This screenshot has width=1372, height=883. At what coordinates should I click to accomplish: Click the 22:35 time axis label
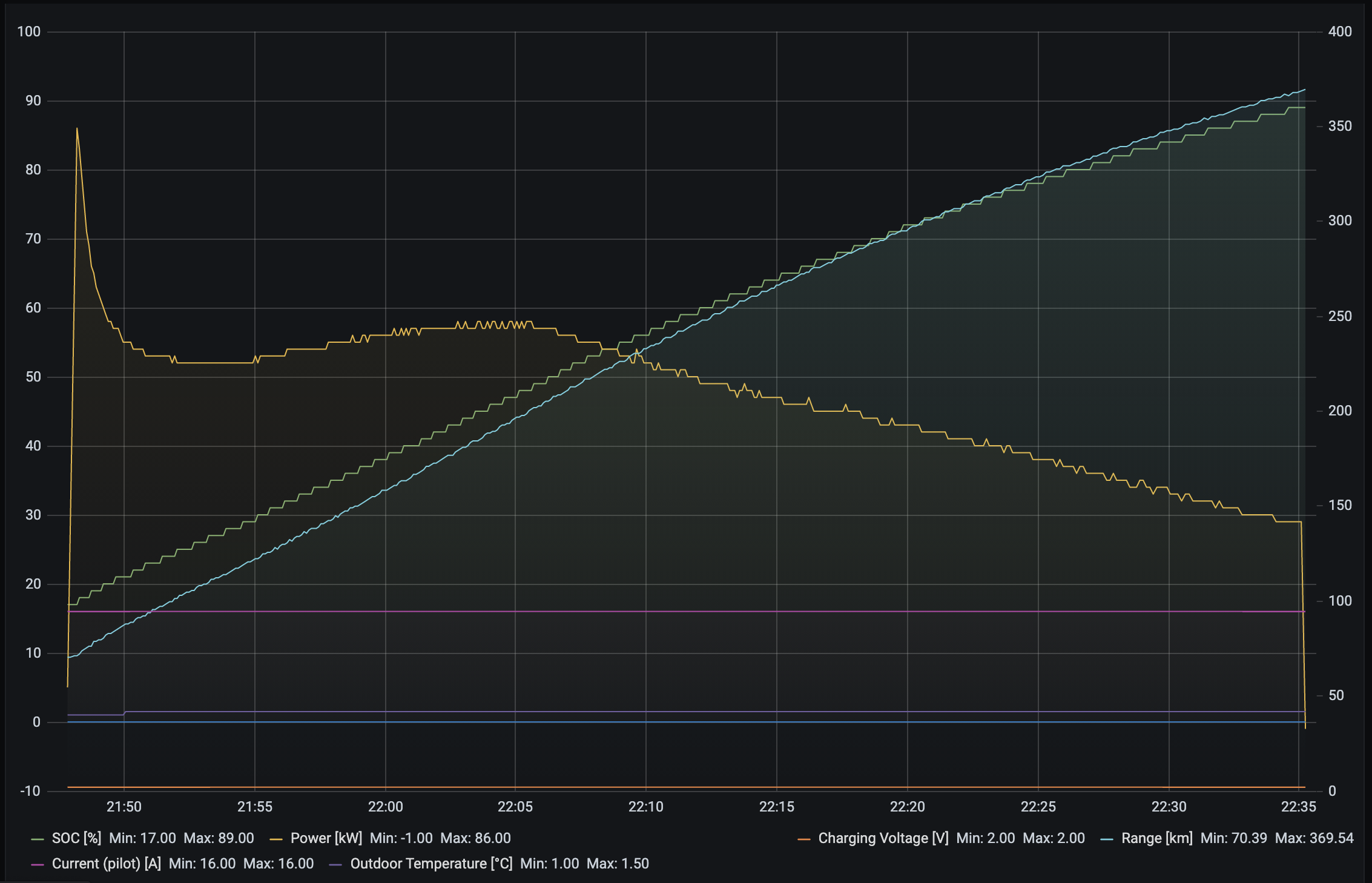(x=1298, y=807)
